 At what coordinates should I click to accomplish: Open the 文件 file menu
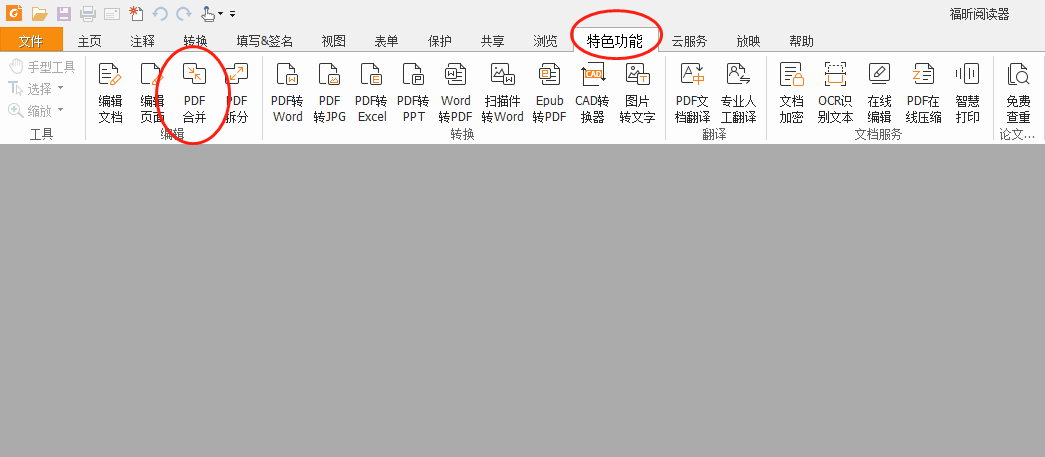click(x=31, y=41)
